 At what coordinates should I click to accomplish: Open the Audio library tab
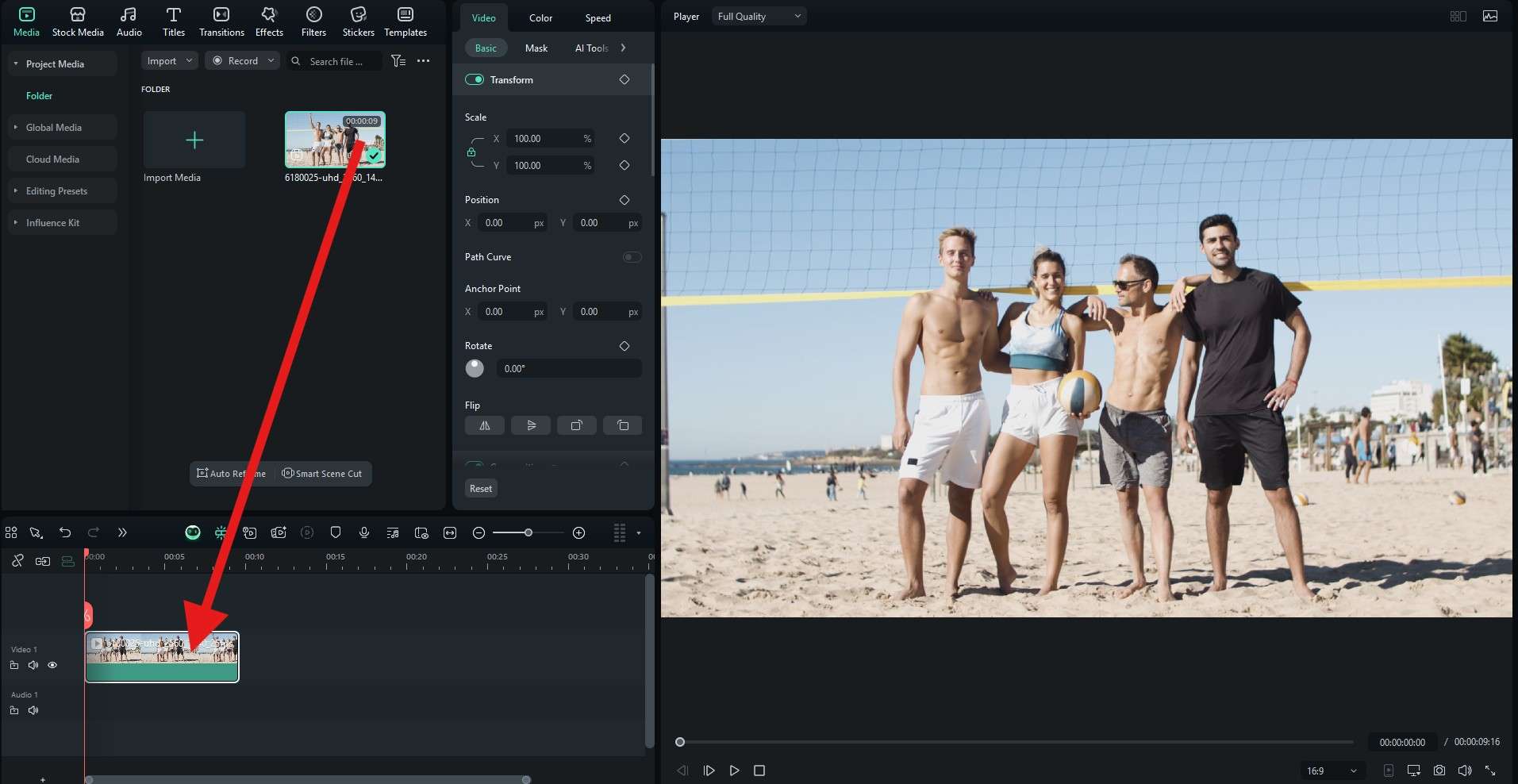pos(129,21)
